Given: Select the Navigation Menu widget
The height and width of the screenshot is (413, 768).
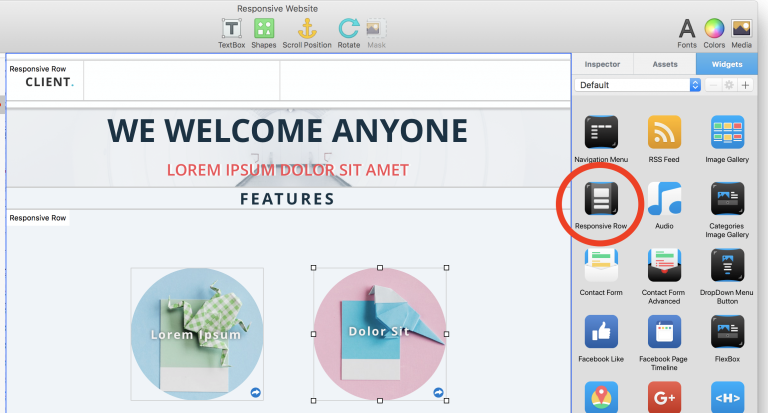Looking at the screenshot, I should pos(601,132).
